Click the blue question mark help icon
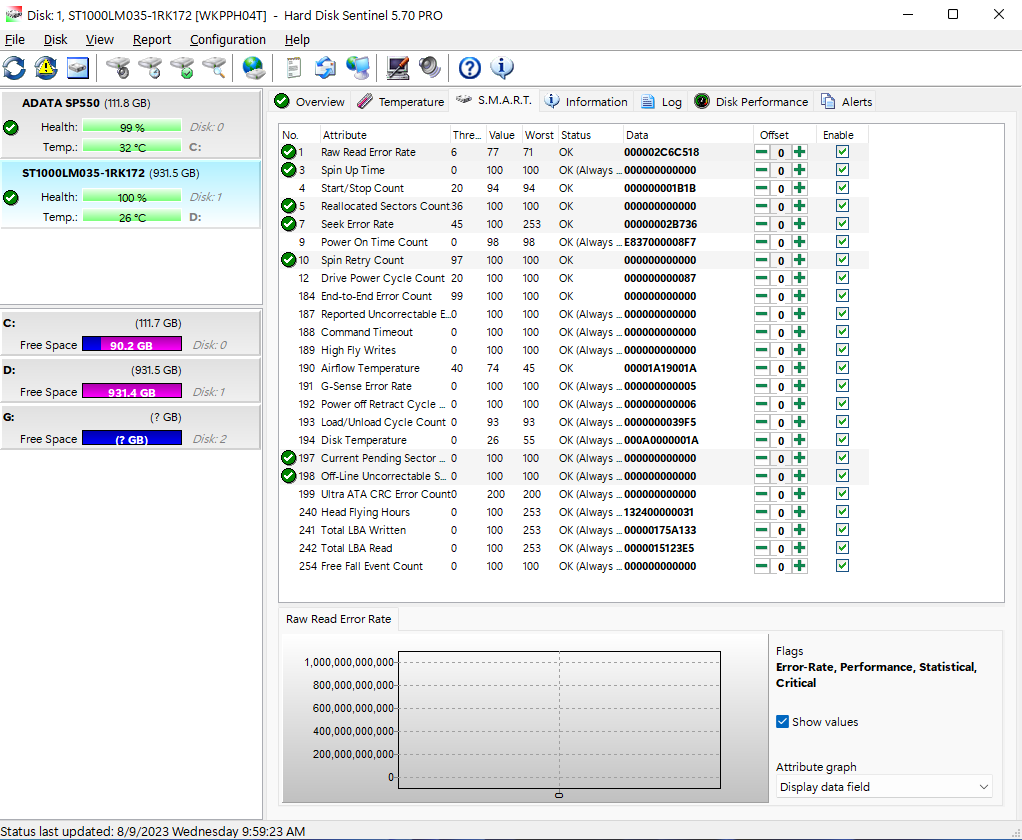The width and height of the screenshot is (1022, 840). [469, 68]
